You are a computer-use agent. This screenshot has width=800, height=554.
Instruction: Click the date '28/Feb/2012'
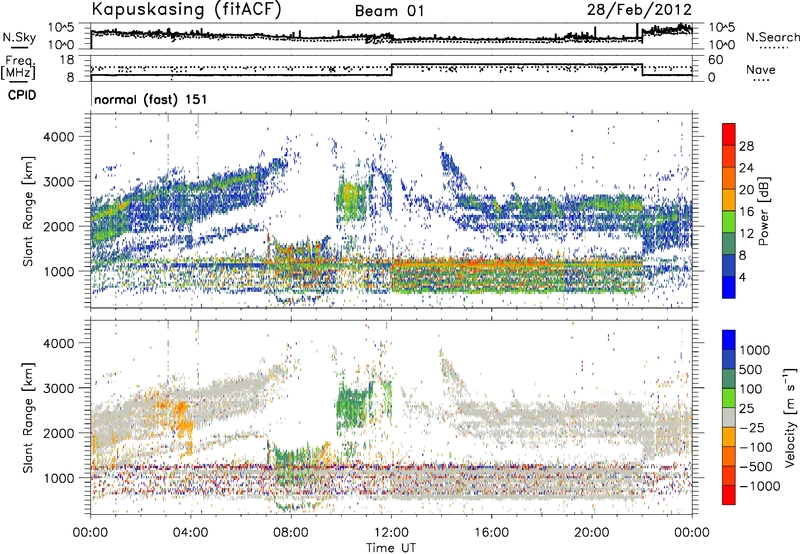(639, 9)
